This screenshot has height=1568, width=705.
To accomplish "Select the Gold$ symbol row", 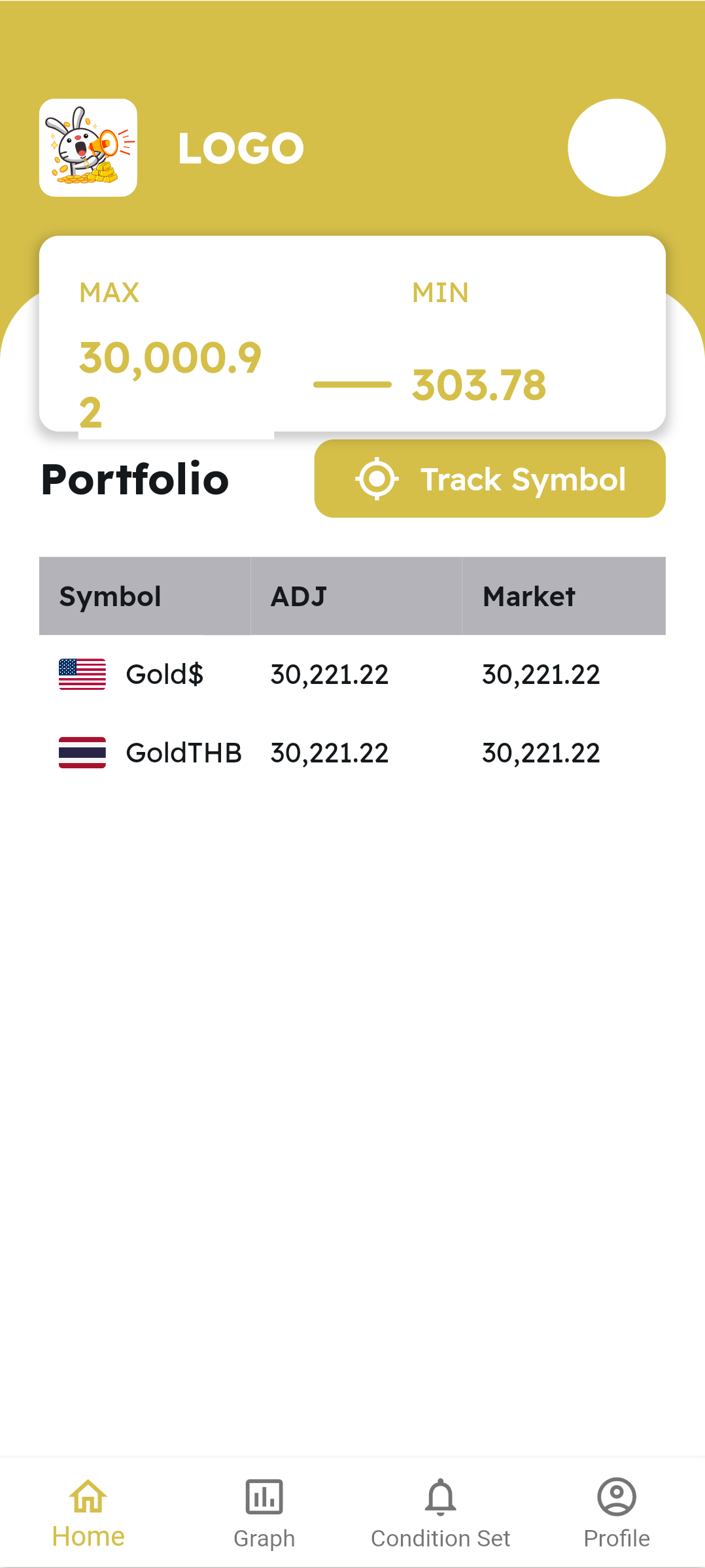I will click(165, 674).
